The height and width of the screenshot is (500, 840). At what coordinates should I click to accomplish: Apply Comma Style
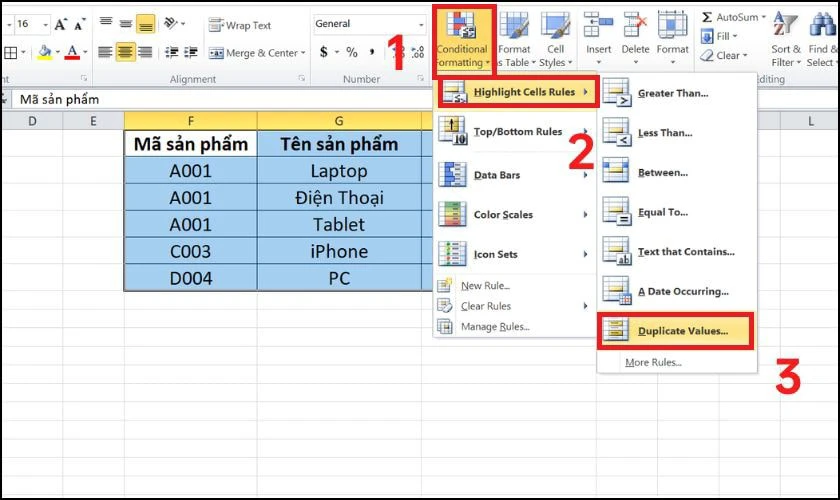[x=372, y=52]
